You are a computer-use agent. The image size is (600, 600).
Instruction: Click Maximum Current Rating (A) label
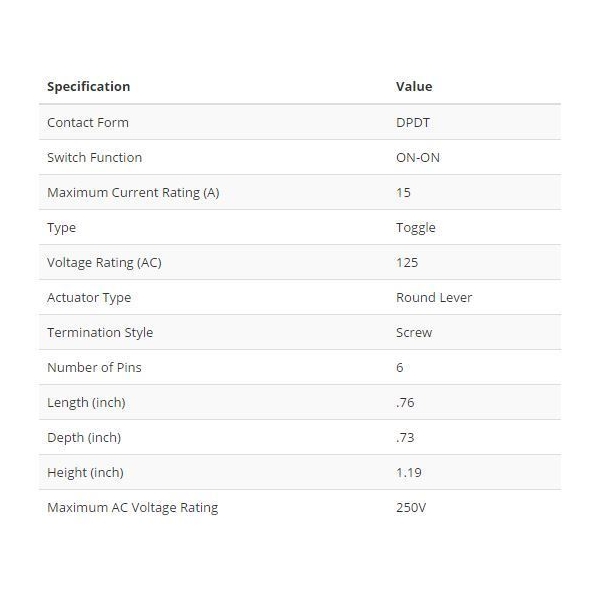[x=133, y=192]
